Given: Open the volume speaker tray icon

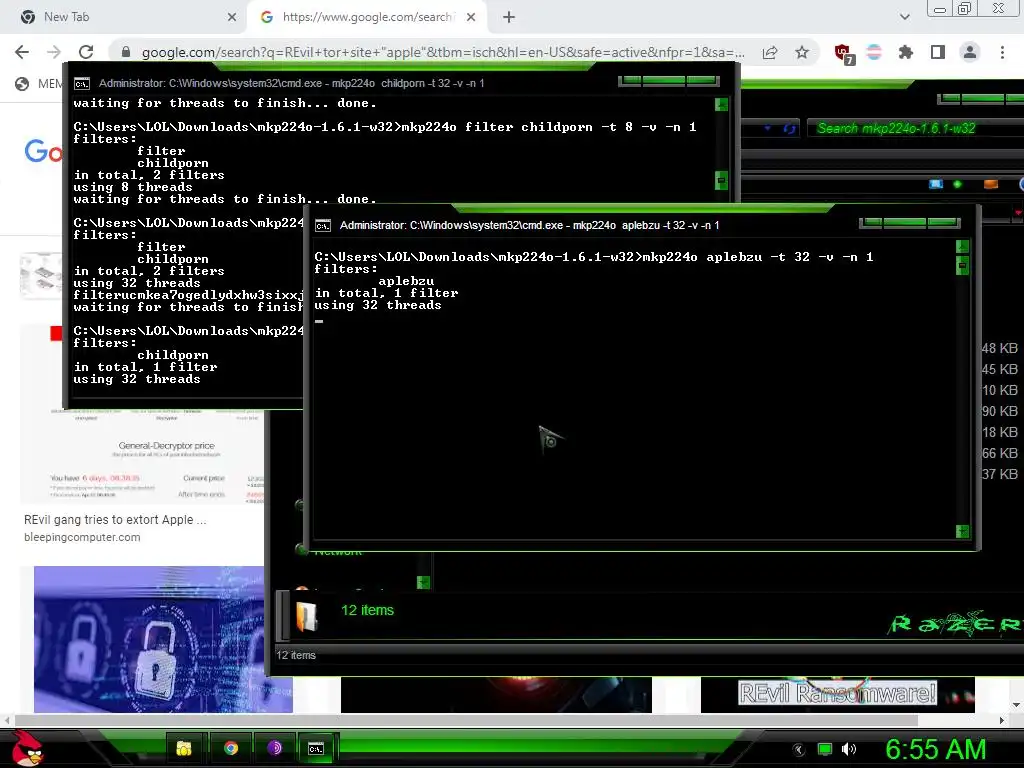Looking at the screenshot, I should click(x=849, y=749).
